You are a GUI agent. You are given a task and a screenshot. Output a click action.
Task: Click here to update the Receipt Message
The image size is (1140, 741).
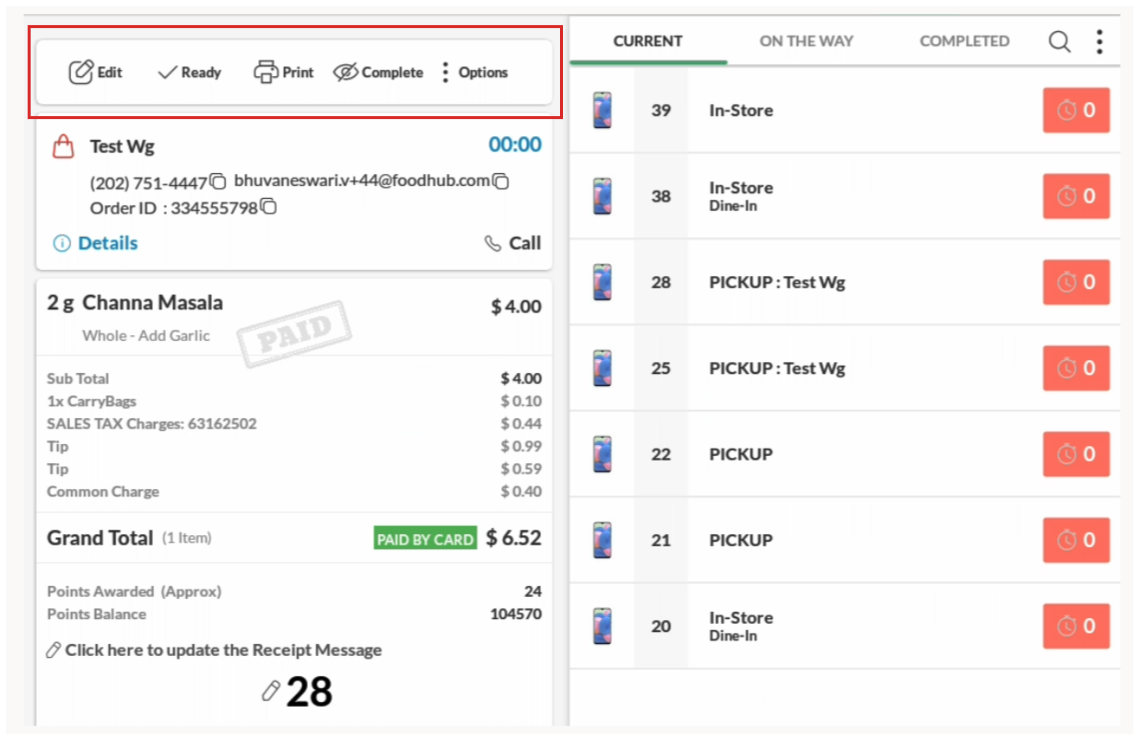tap(214, 650)
